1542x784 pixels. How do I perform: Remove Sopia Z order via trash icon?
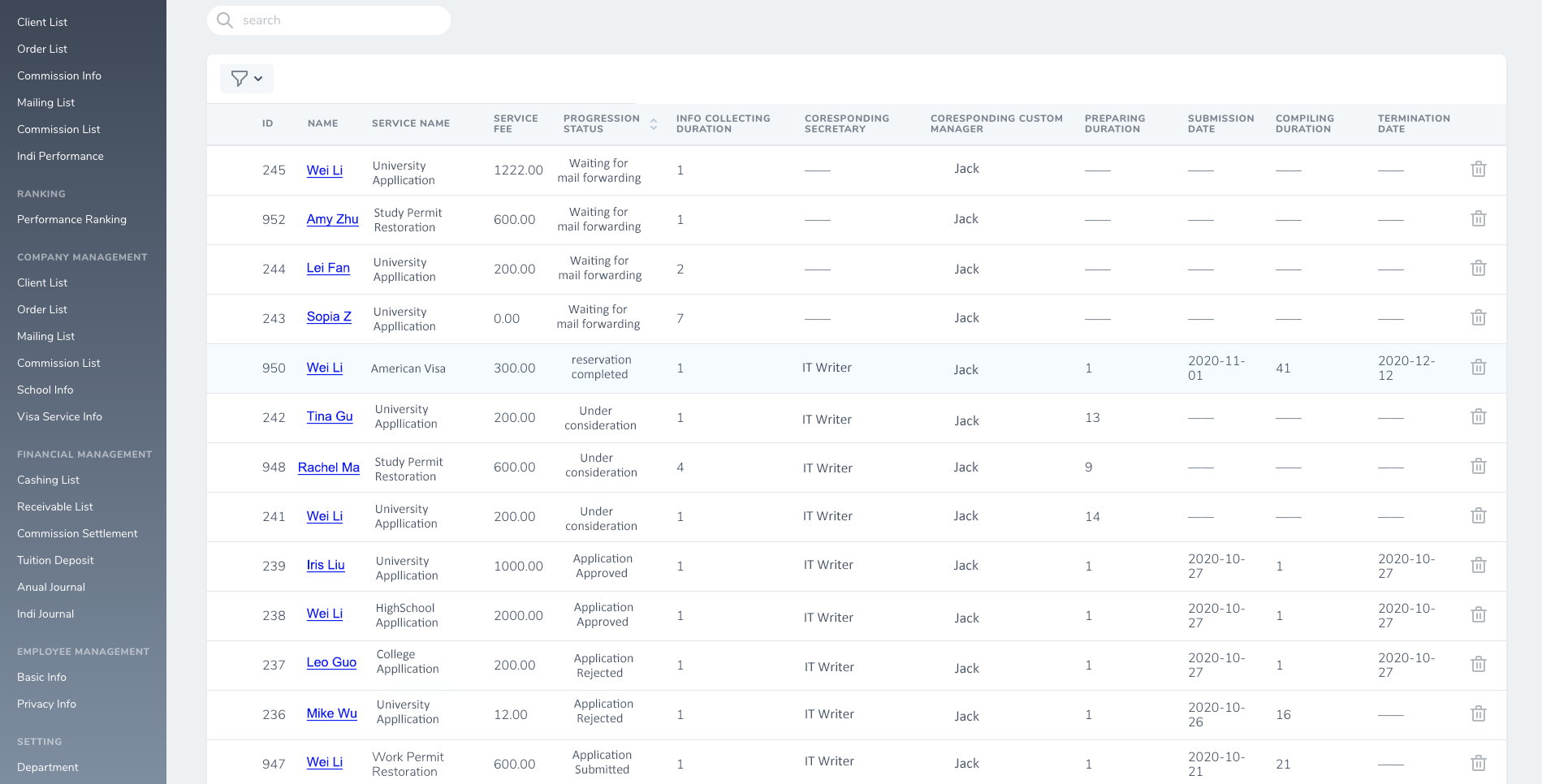click(1478, 317)
